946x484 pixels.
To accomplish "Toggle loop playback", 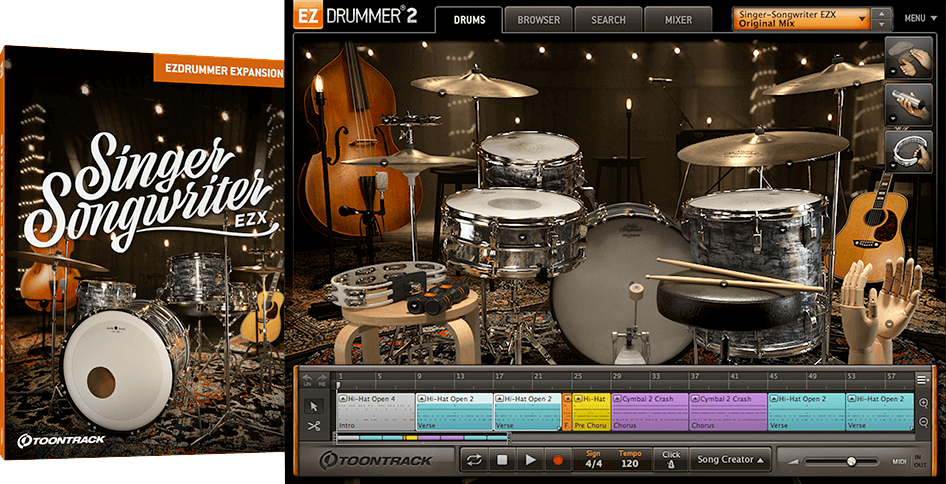I will pos(474,460).
